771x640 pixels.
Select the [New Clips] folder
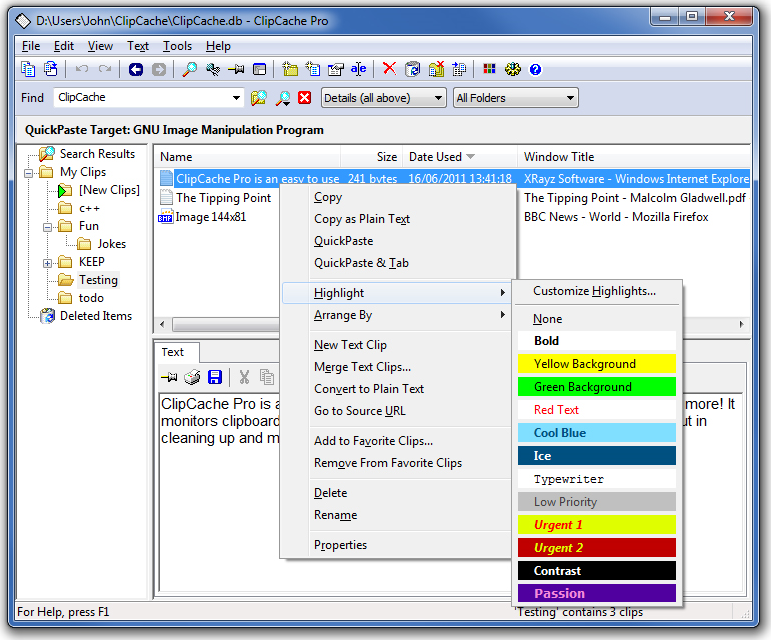click(109, 190)
